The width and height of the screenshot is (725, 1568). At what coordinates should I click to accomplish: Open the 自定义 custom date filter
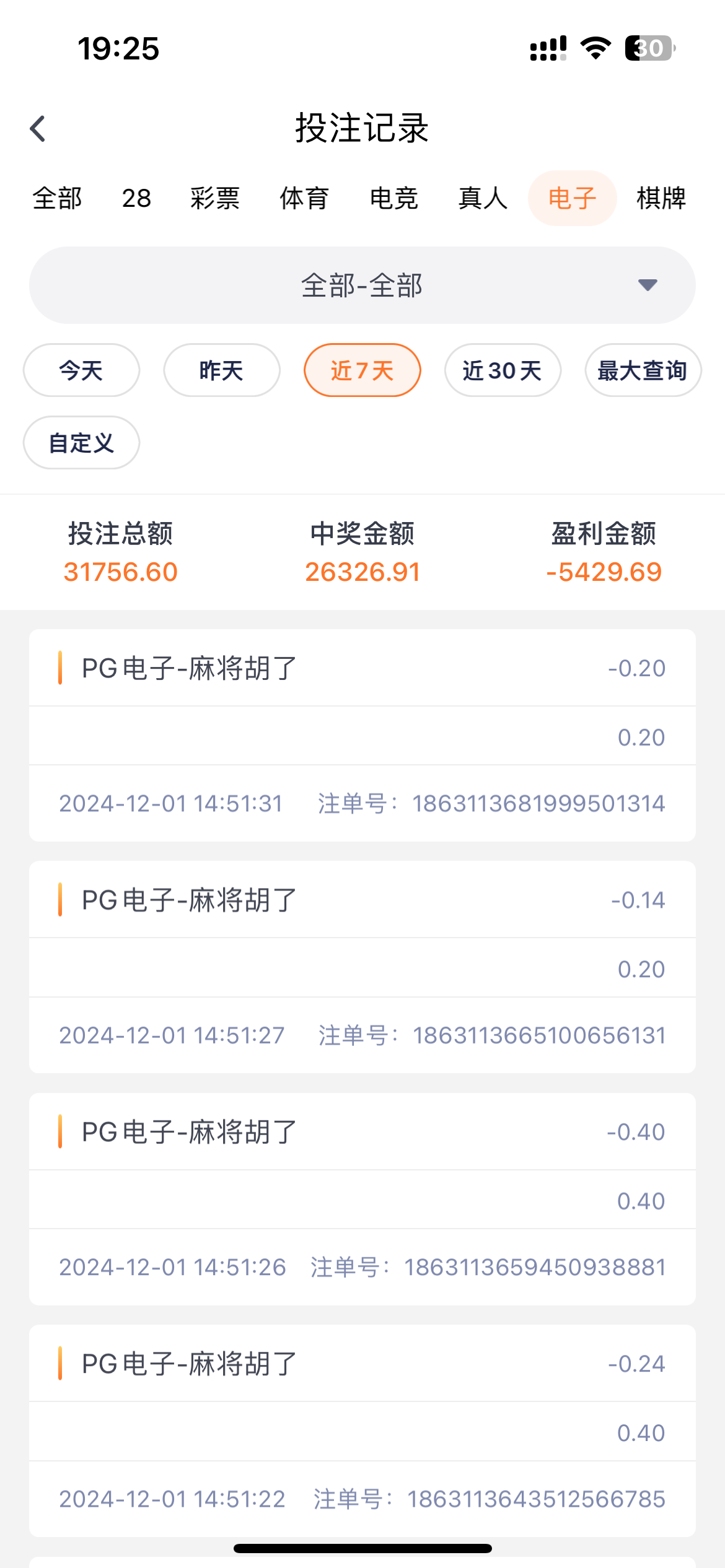tap(81, 443)
